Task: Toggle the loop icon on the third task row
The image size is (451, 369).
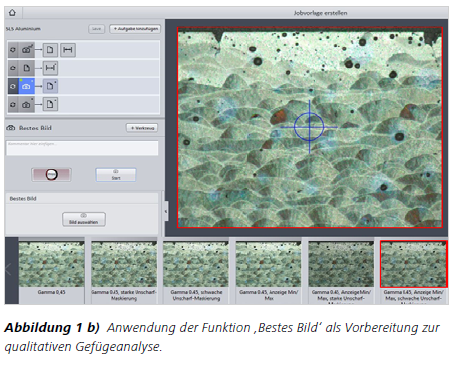Action: [x=13, y=86]
